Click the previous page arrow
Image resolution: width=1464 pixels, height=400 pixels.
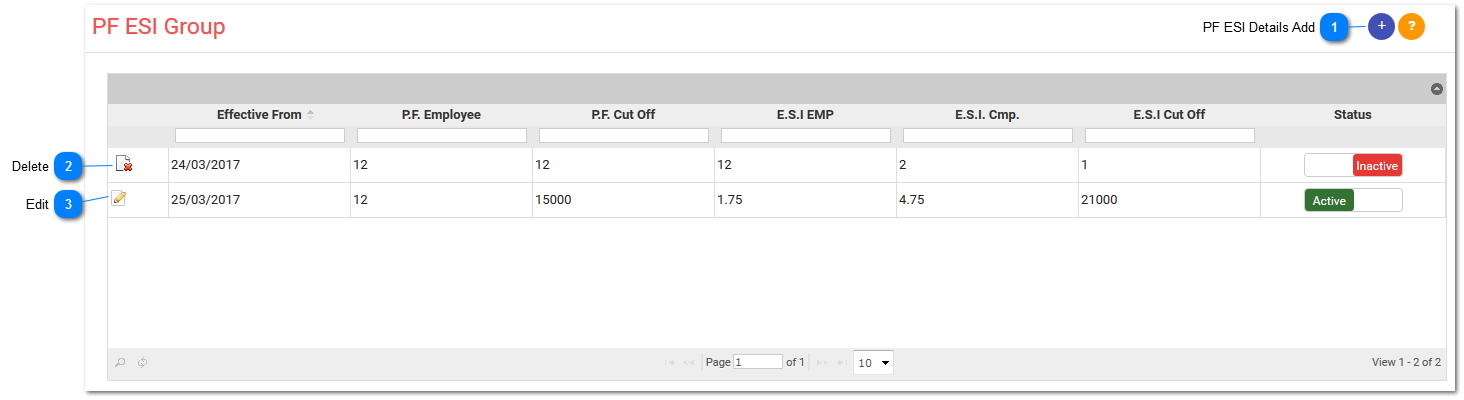689,362
